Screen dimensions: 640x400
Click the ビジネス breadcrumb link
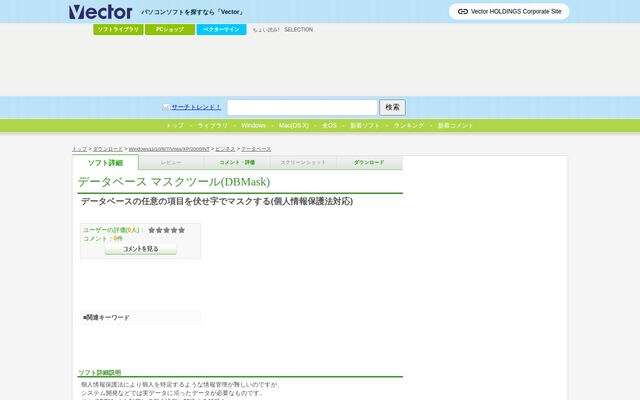pyautogui.click(x=225, y=149)
